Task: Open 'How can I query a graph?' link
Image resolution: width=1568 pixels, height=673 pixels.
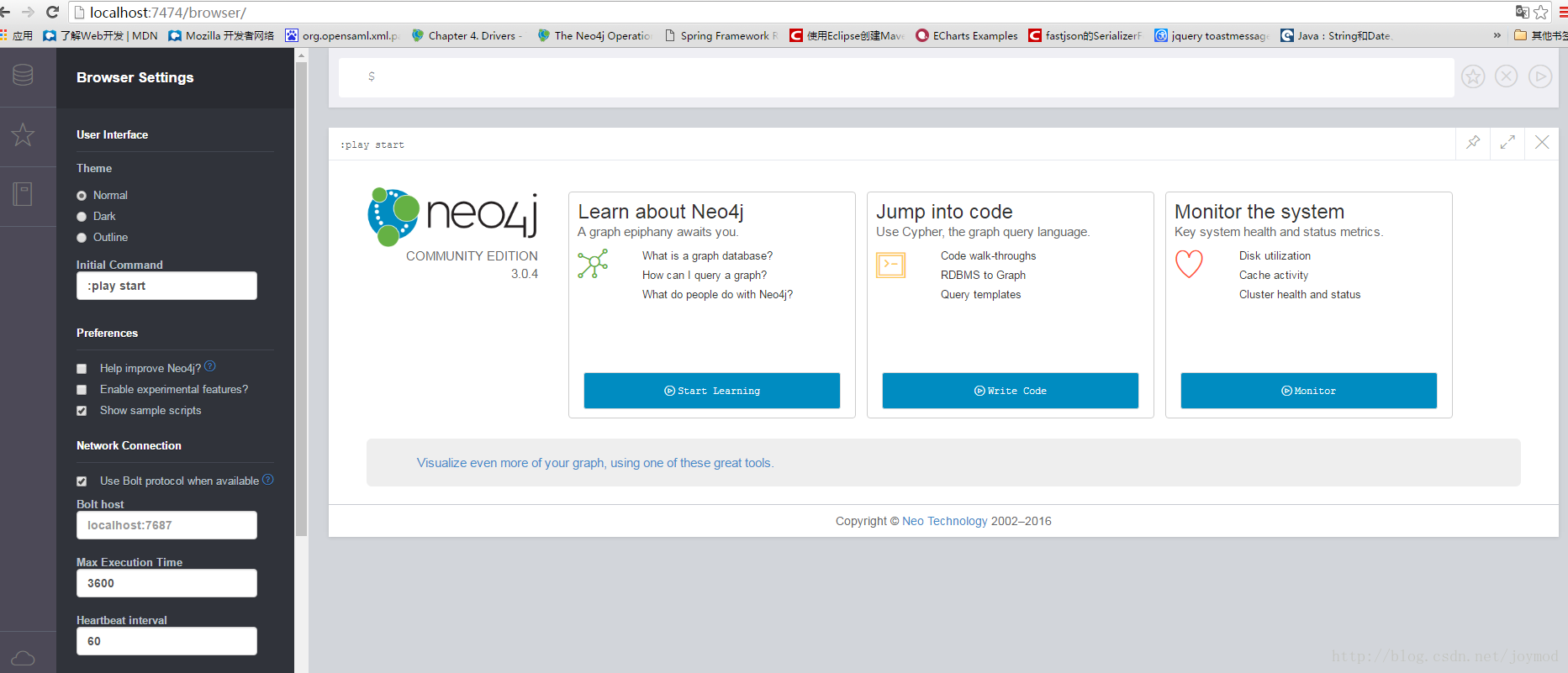Action: [705, 275]
